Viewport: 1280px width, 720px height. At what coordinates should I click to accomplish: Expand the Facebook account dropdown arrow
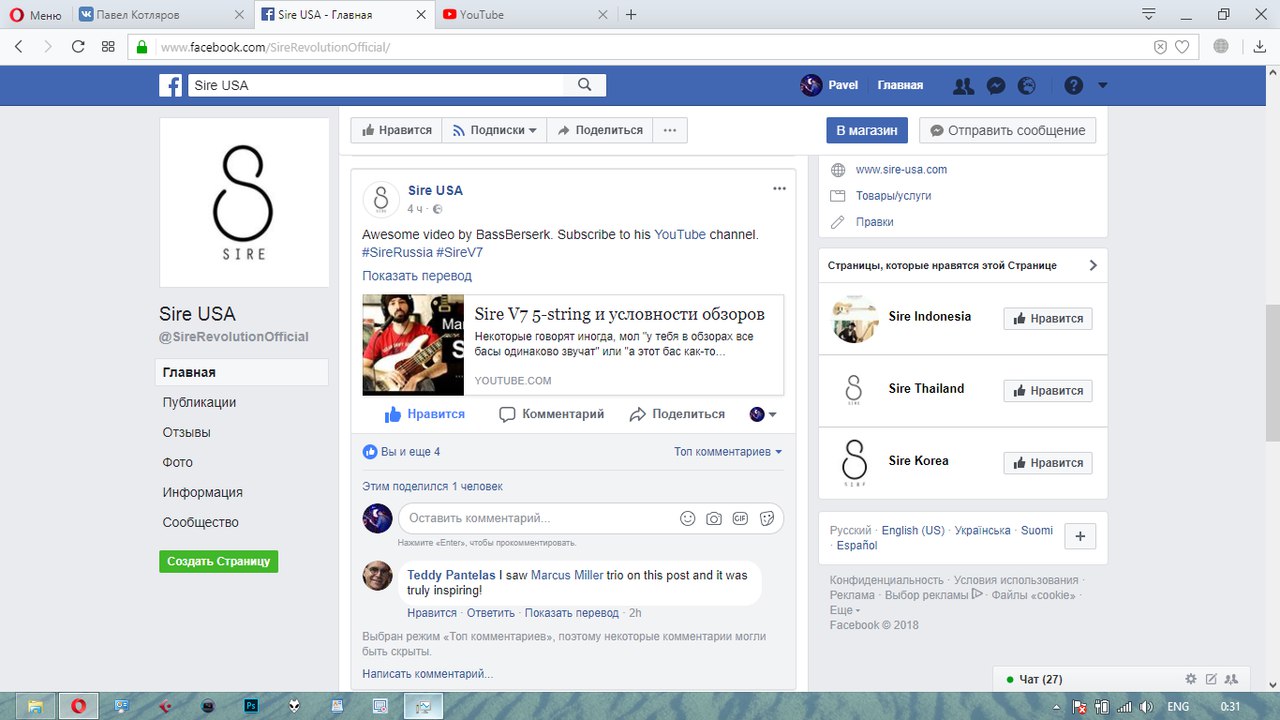point(1103,86)
